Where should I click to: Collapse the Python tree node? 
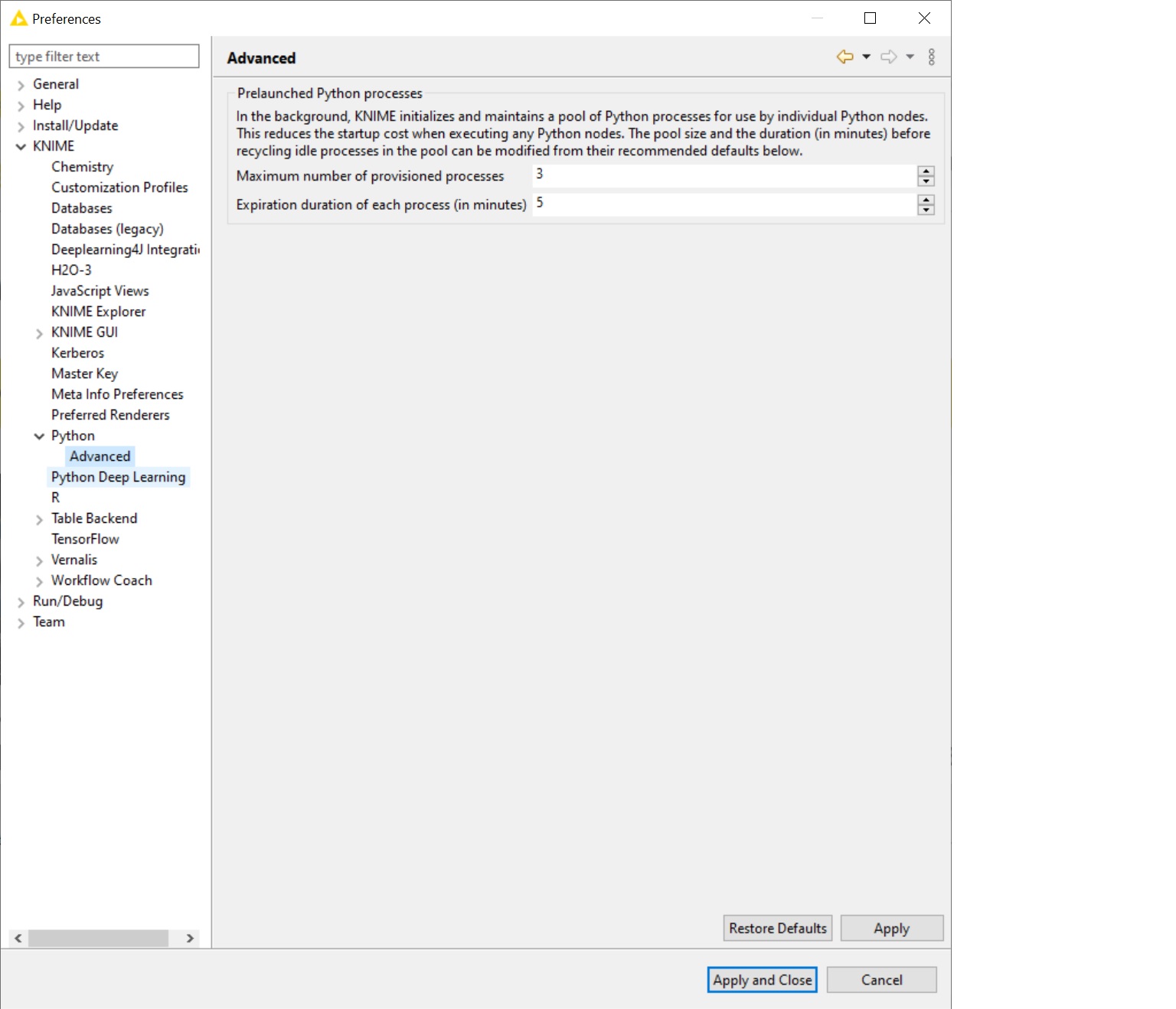coord(39,436)
